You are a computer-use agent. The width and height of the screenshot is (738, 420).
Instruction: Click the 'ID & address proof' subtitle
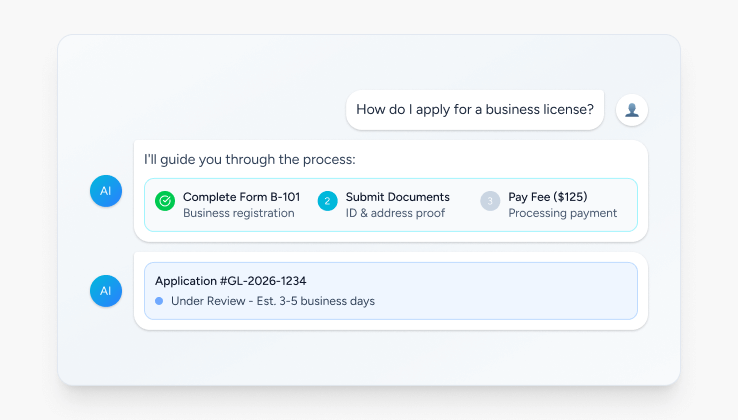pyautogui.click(x=394, y=213)
